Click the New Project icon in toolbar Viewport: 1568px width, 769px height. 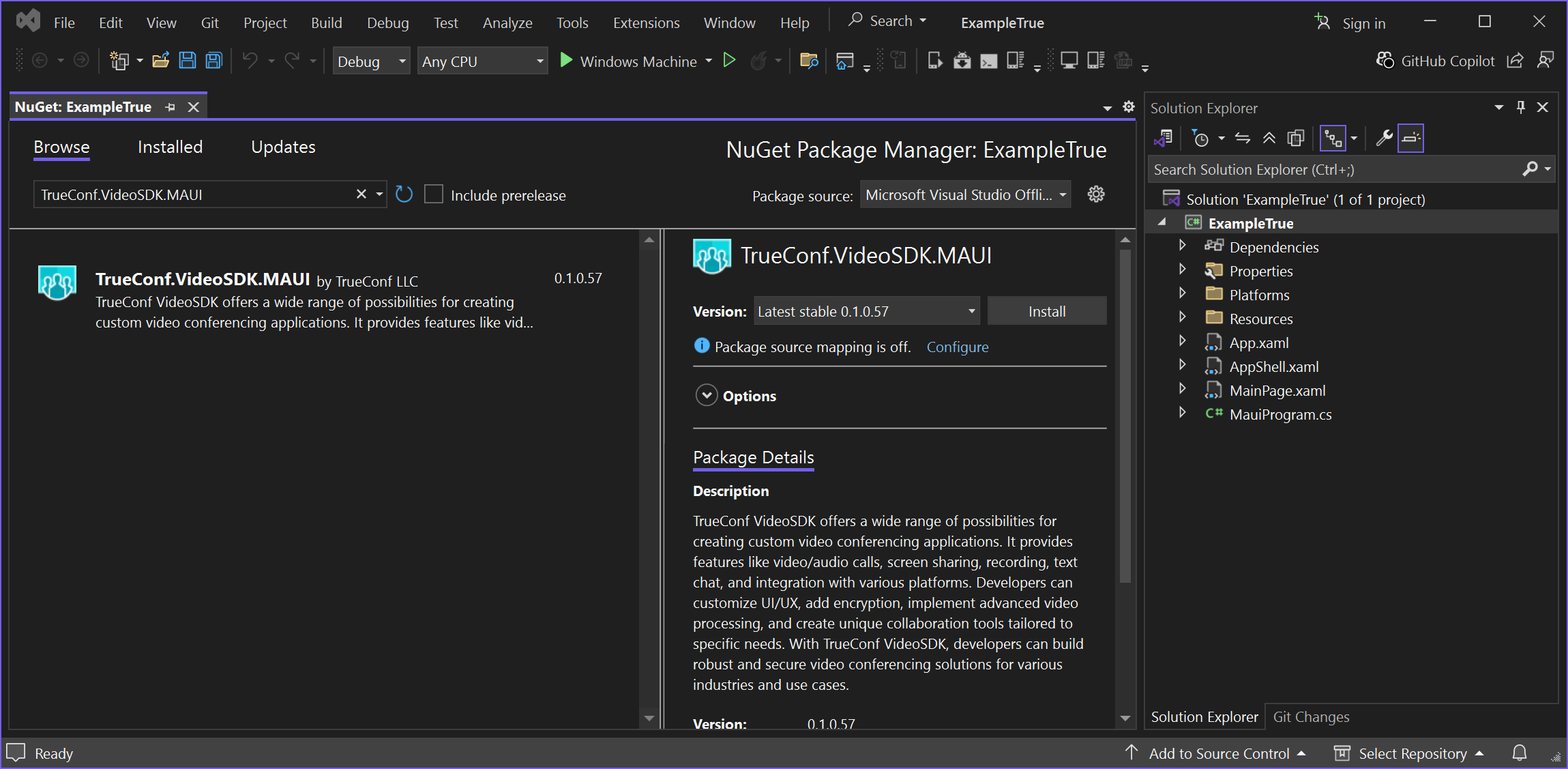[x=120, y=61]
